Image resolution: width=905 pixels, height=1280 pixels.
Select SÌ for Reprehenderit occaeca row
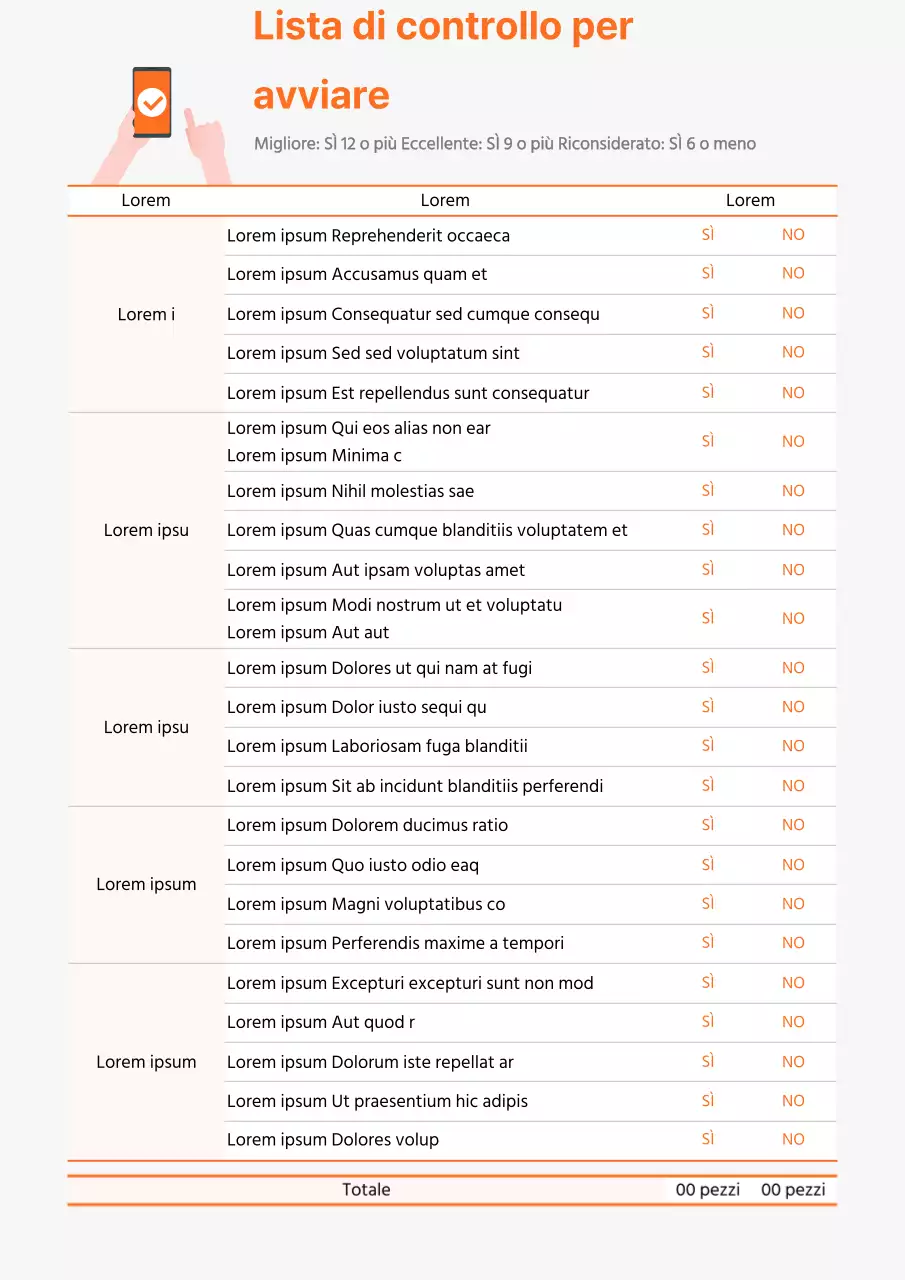click(x=708, y=235)
